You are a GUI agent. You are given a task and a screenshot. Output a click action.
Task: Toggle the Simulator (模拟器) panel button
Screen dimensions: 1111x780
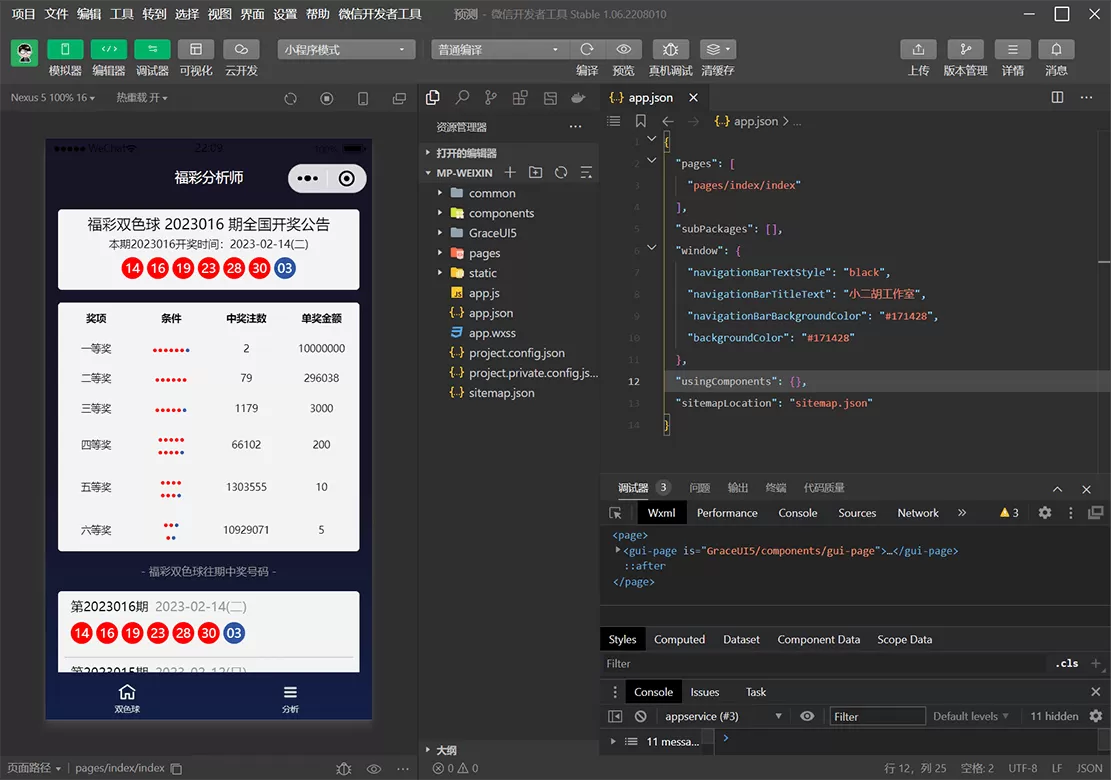pyautogui.click(x=65, y=50)
